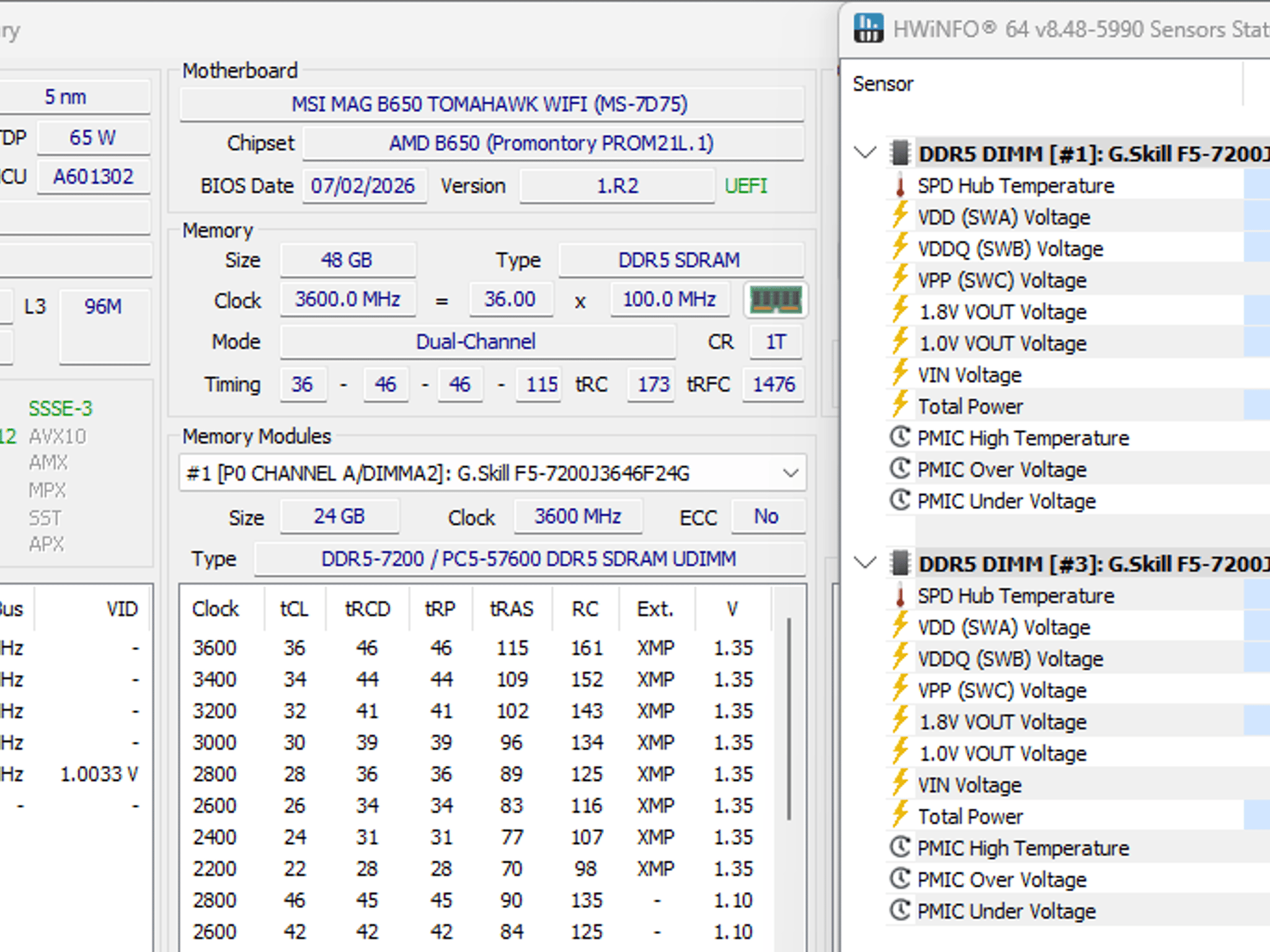The width and height of the screenshot is (1270, 952).
Task: Click the HWiNFO app icon in title bar
Action: pos(868,29)
